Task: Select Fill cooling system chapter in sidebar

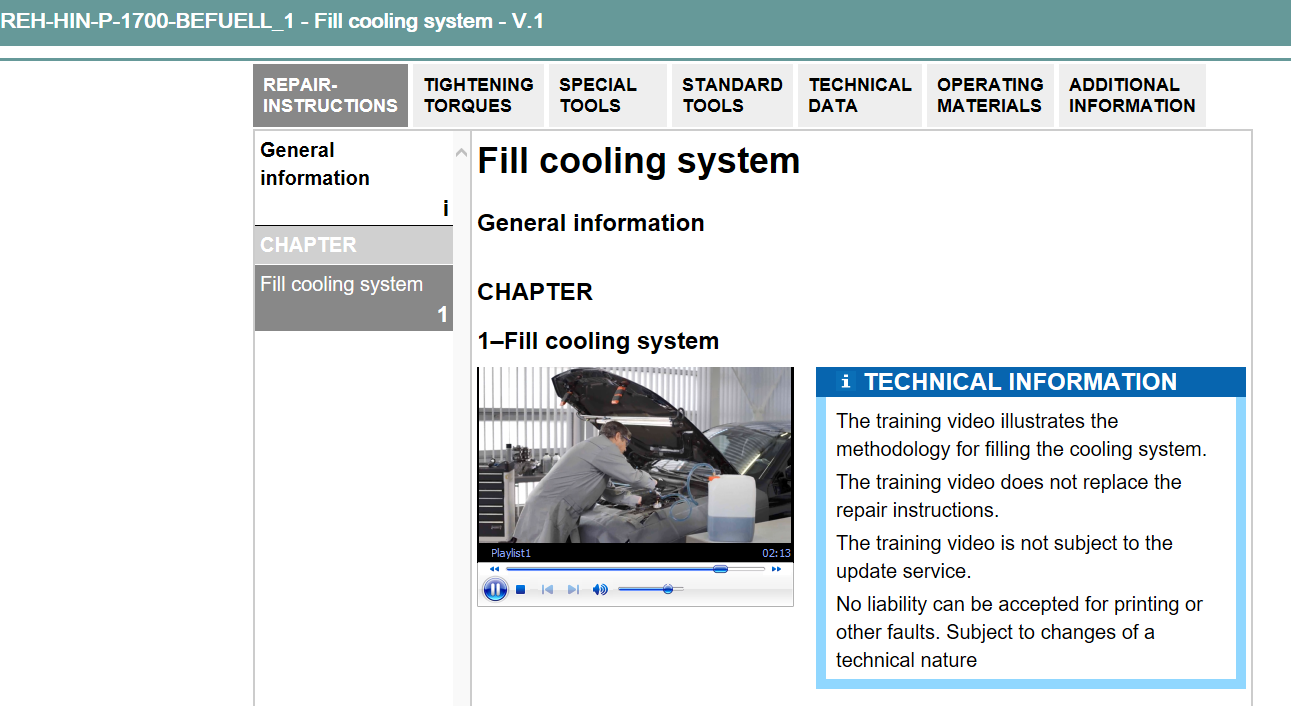Action: point(352,297)
